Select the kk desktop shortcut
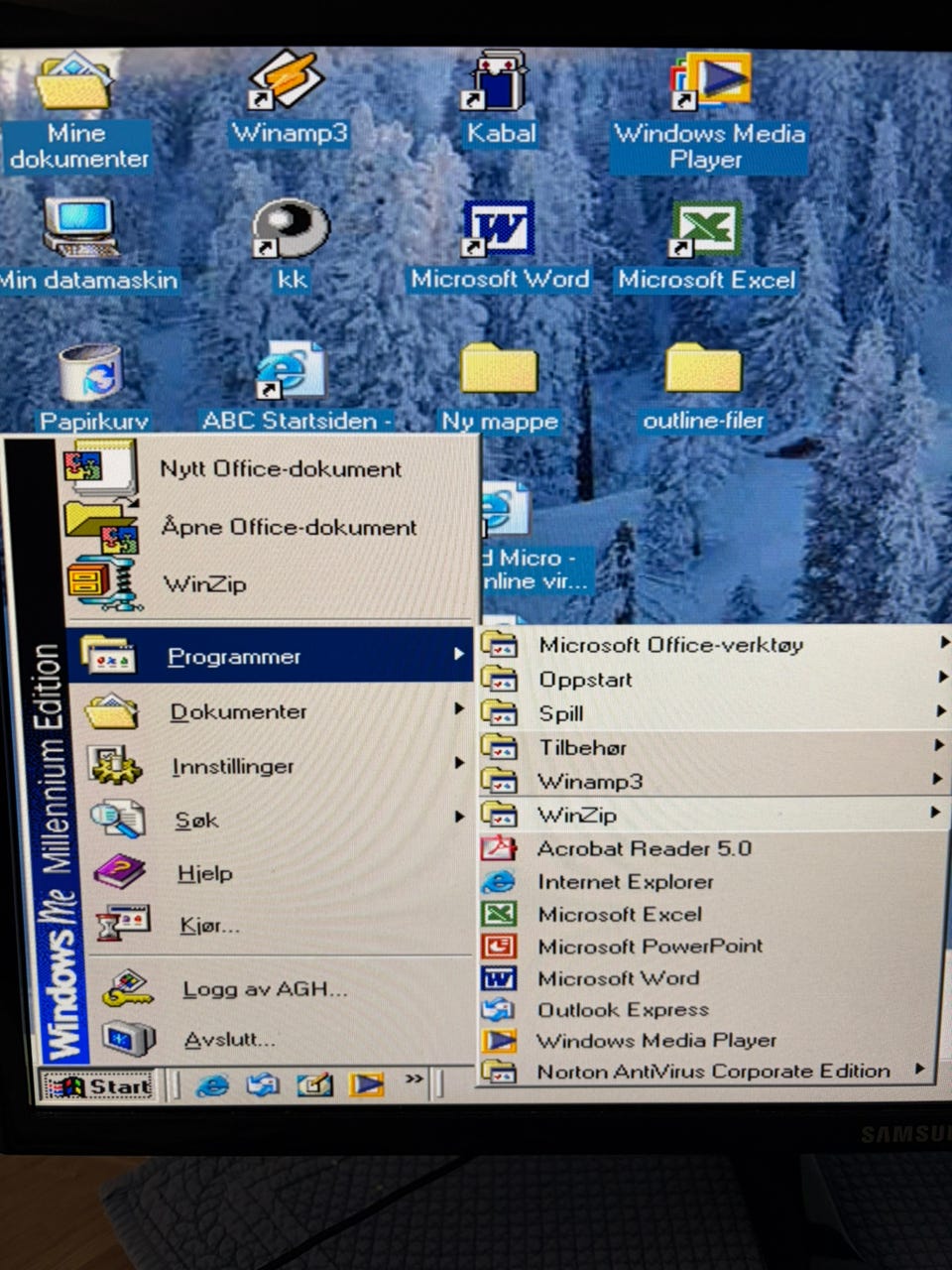The width and height of the screenshot is (952, 1270). (290, 245)
